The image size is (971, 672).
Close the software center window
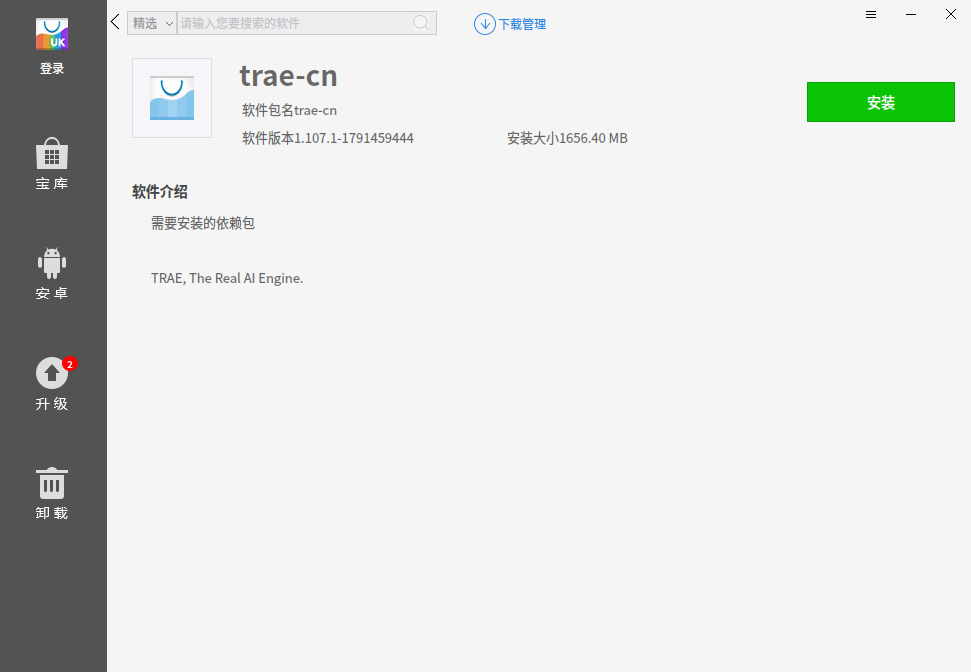click(x=951, y=14)
